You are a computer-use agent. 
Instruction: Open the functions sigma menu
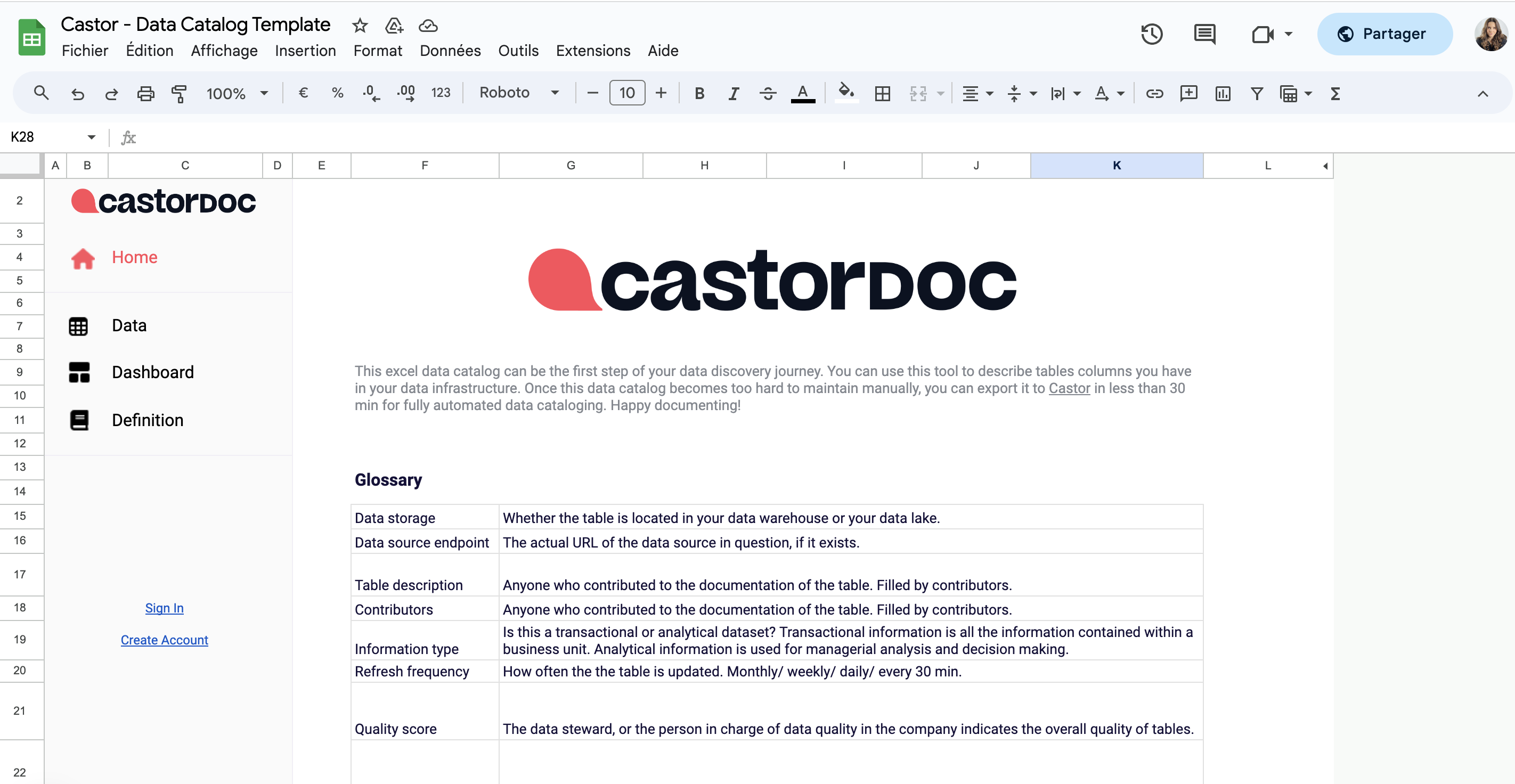(1334, 93)
